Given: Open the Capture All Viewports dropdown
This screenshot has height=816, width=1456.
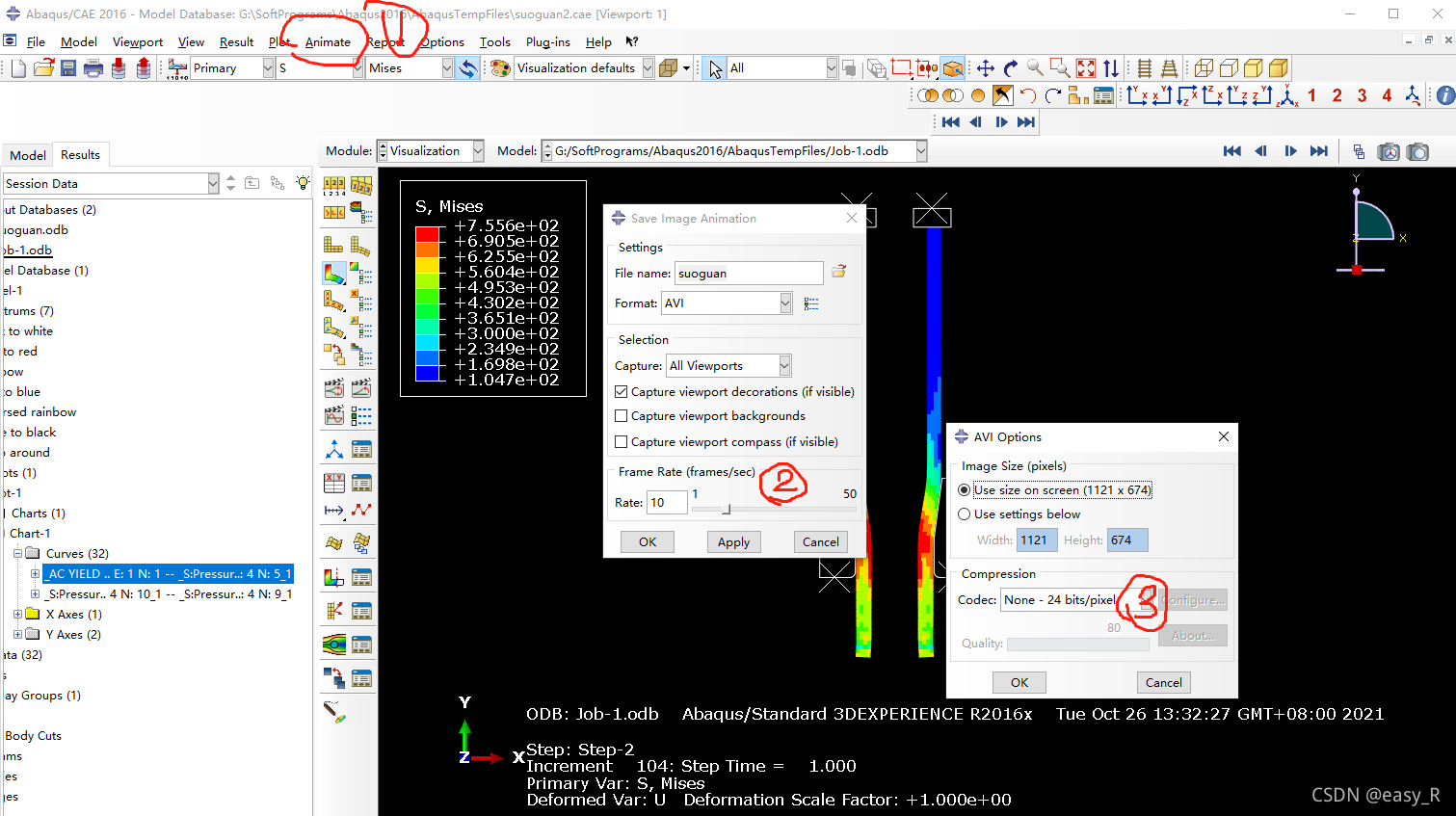Looking at the screenshot, I should (x=784, y=366).
